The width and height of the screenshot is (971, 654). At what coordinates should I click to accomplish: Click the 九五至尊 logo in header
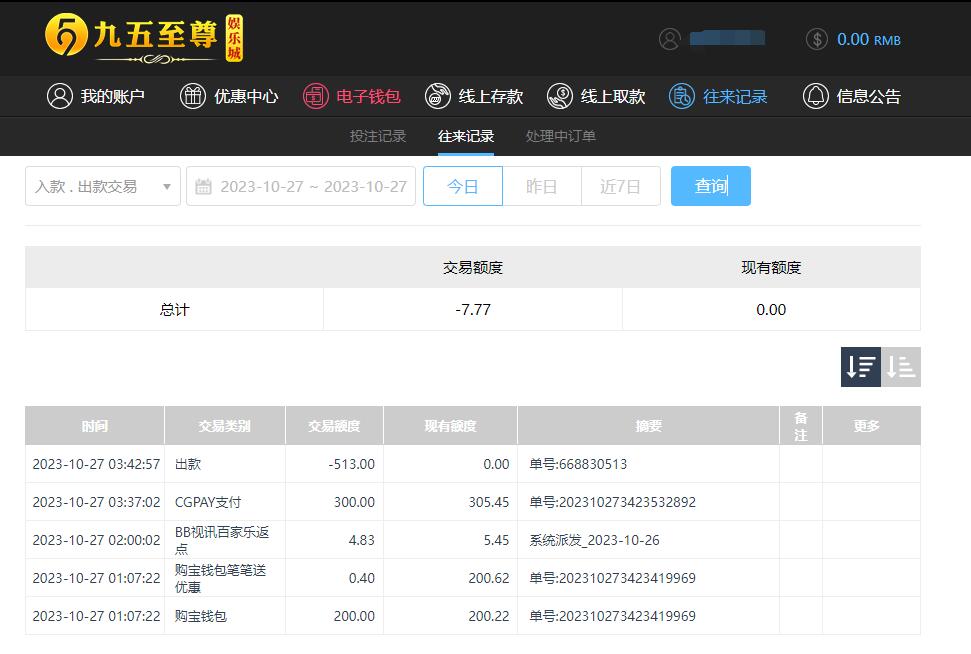pos(144,38)
